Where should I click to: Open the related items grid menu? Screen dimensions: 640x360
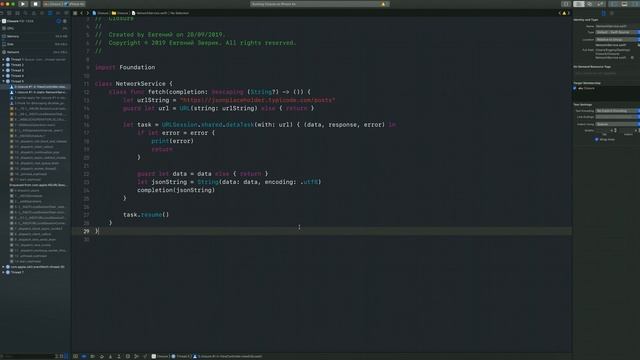(75, 13)
